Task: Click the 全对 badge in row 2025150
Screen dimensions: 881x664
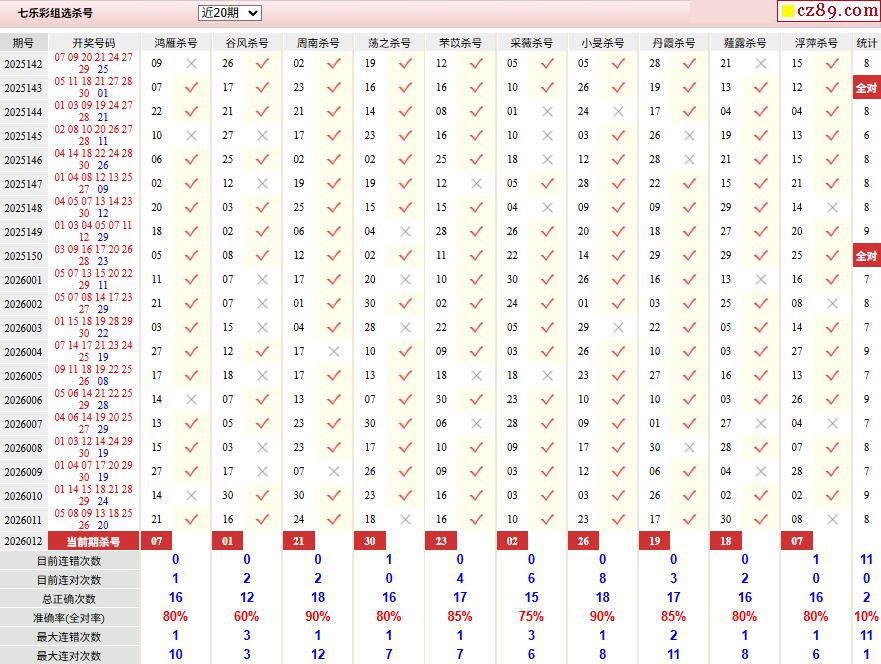Action: (x=866, y=255)
